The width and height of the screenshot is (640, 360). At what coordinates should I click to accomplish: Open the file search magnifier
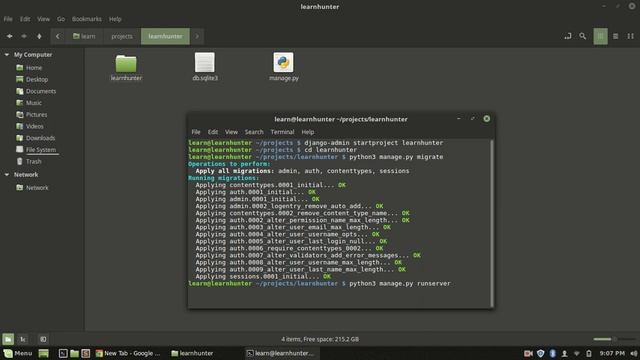tap(583, 36)
